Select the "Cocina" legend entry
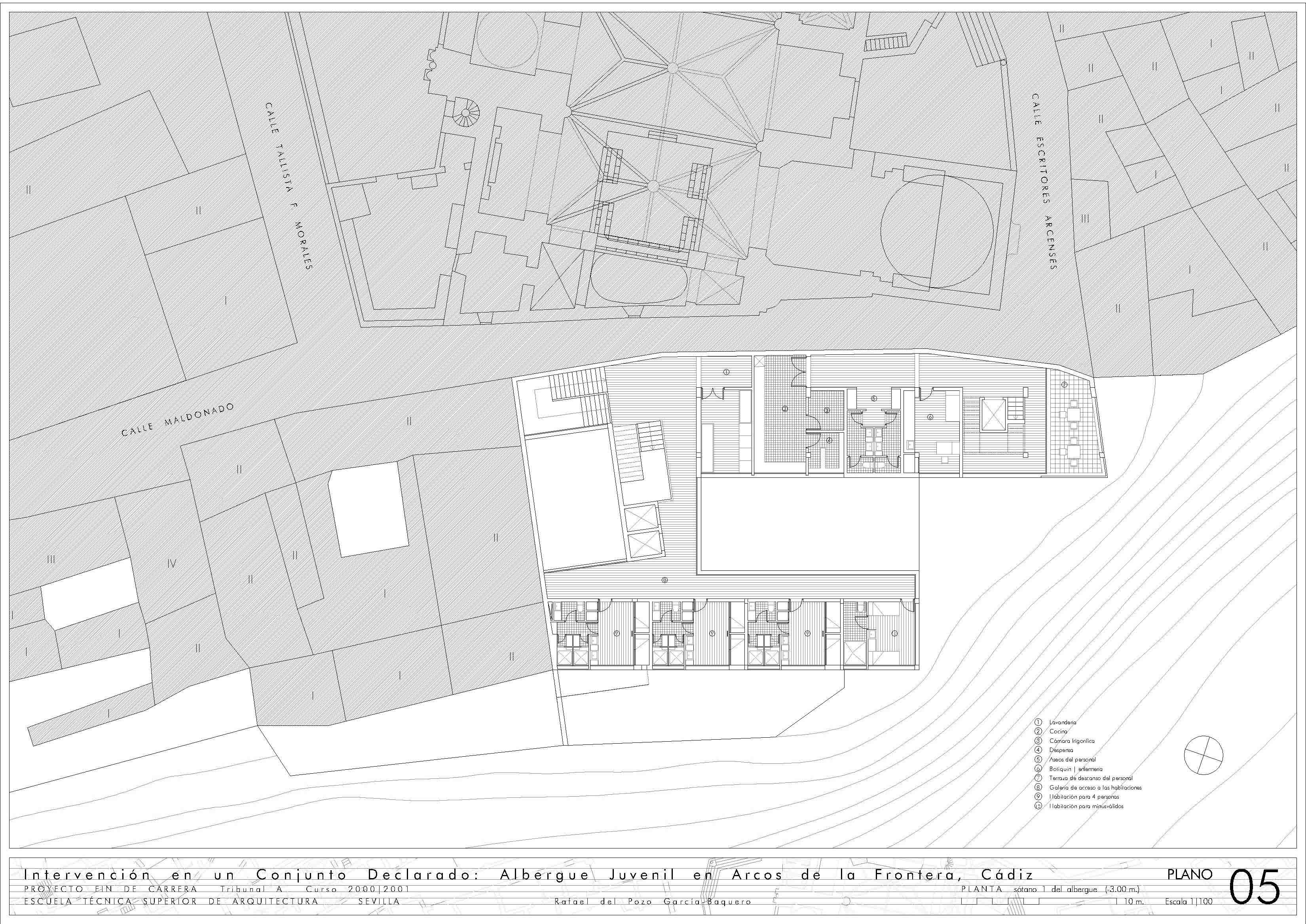Image resolution: width=1306 pixels, height=924 pixels. point(1058,731)
